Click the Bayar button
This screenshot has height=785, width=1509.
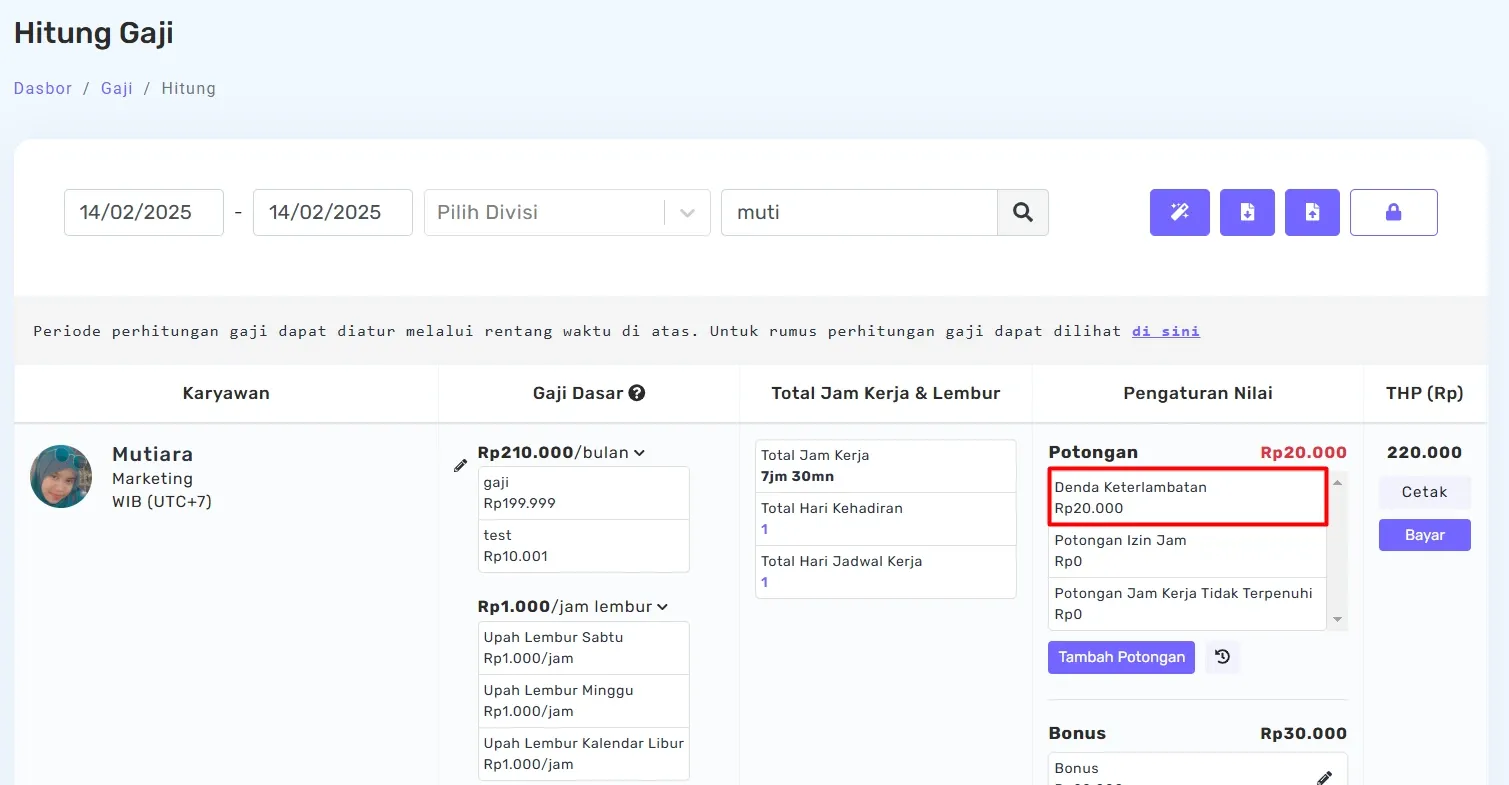point(1424,535)
